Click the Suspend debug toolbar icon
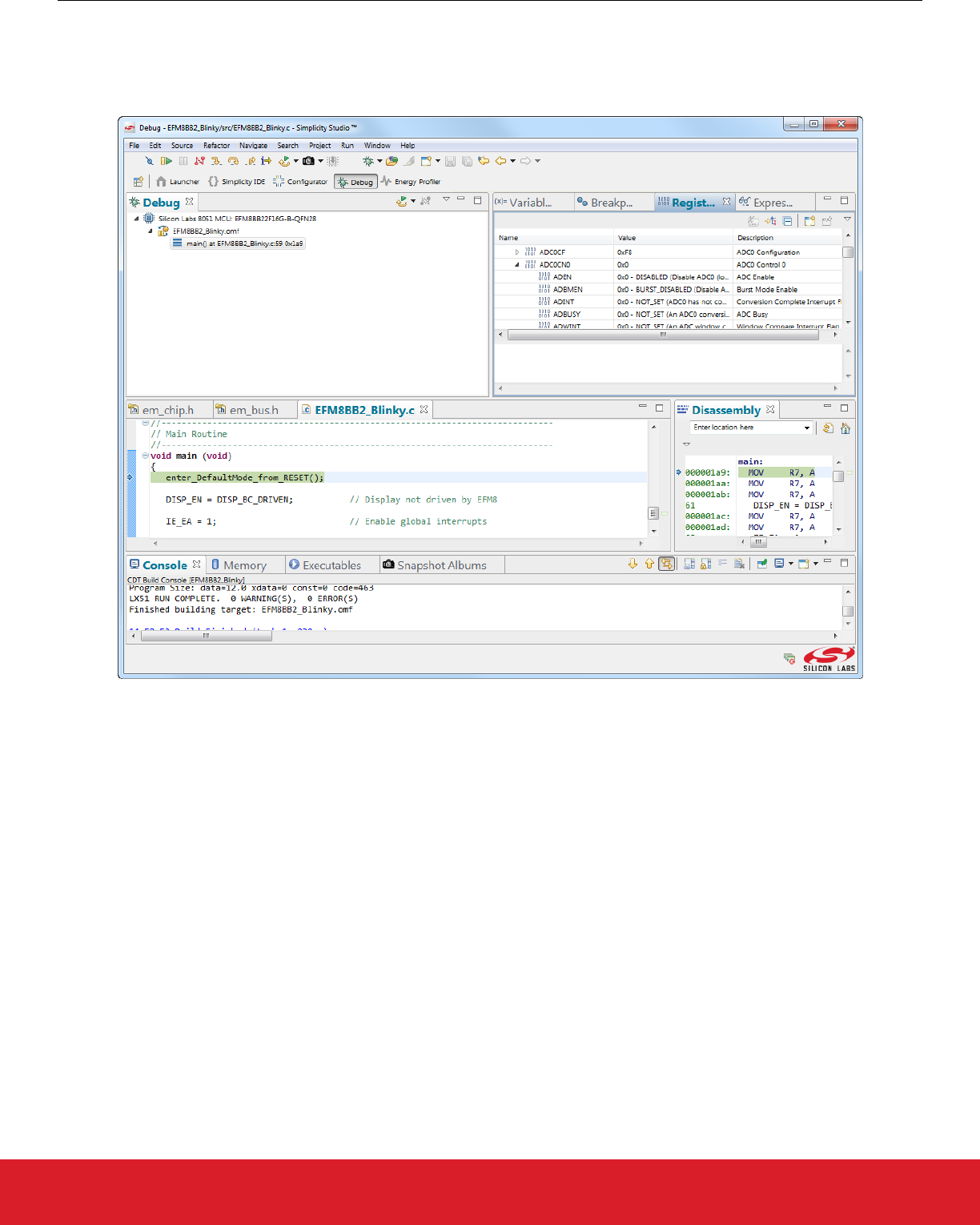This screenshot has height=1225, width=980. point(183,161)
